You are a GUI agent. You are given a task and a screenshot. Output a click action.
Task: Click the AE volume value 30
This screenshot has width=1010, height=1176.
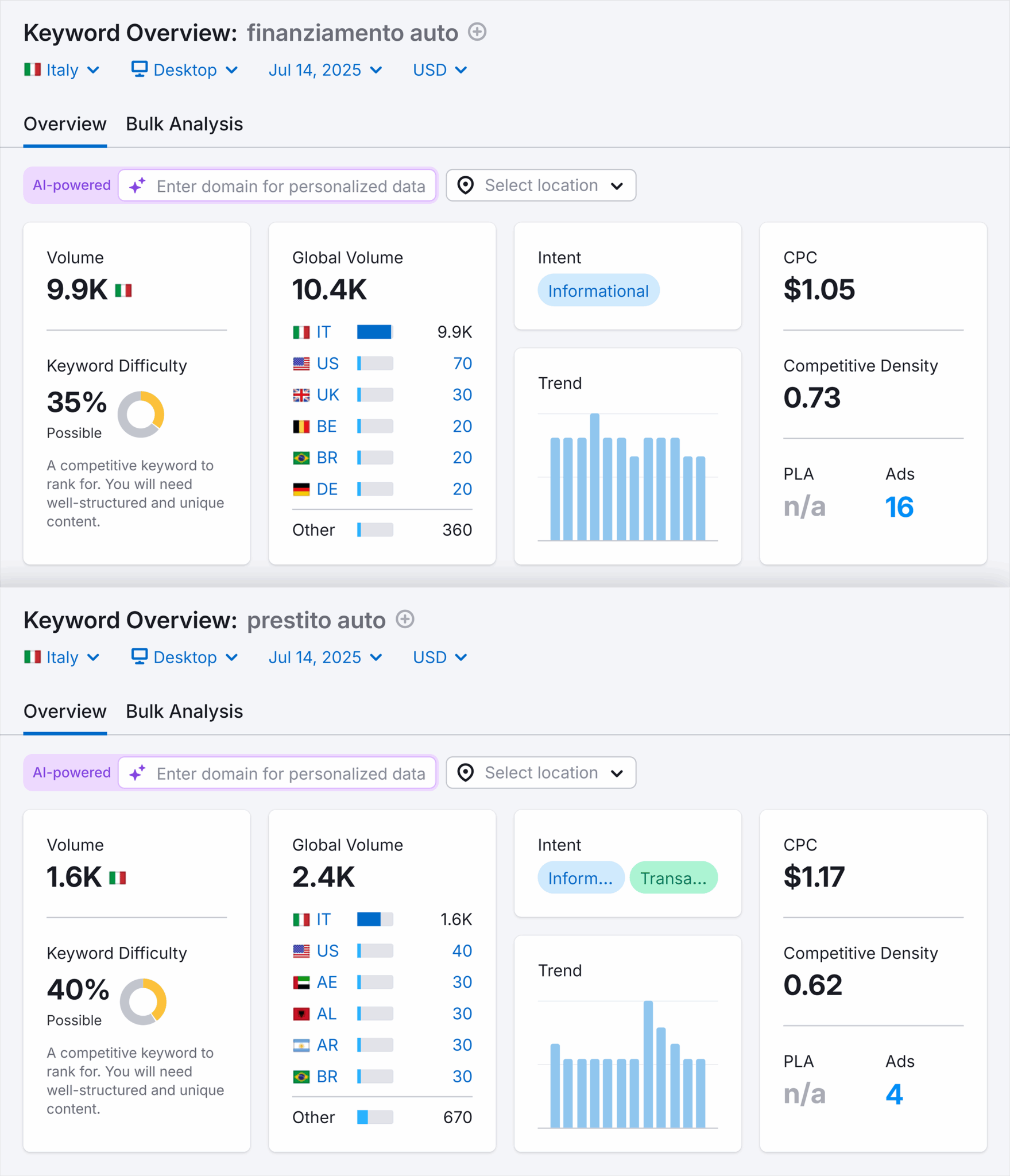[462, 982]
